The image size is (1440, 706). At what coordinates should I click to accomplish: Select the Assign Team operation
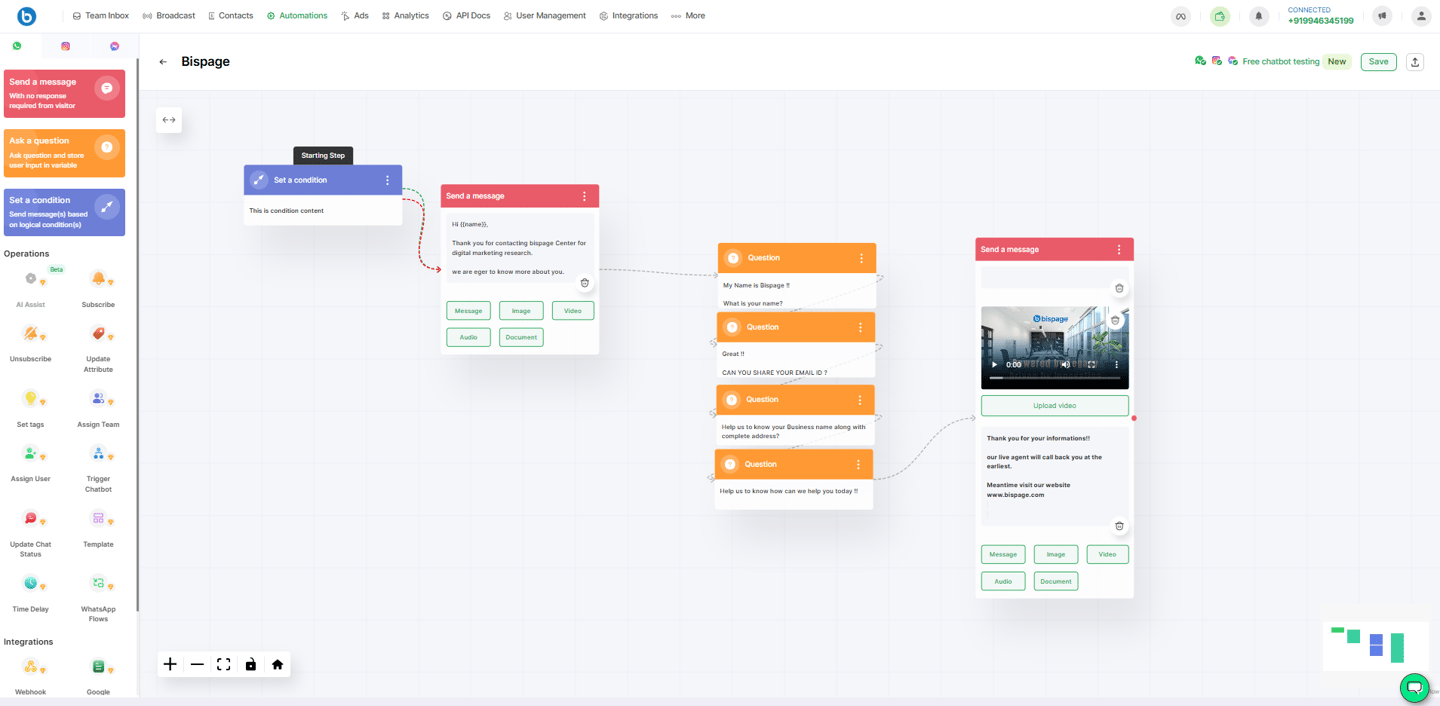98,408
